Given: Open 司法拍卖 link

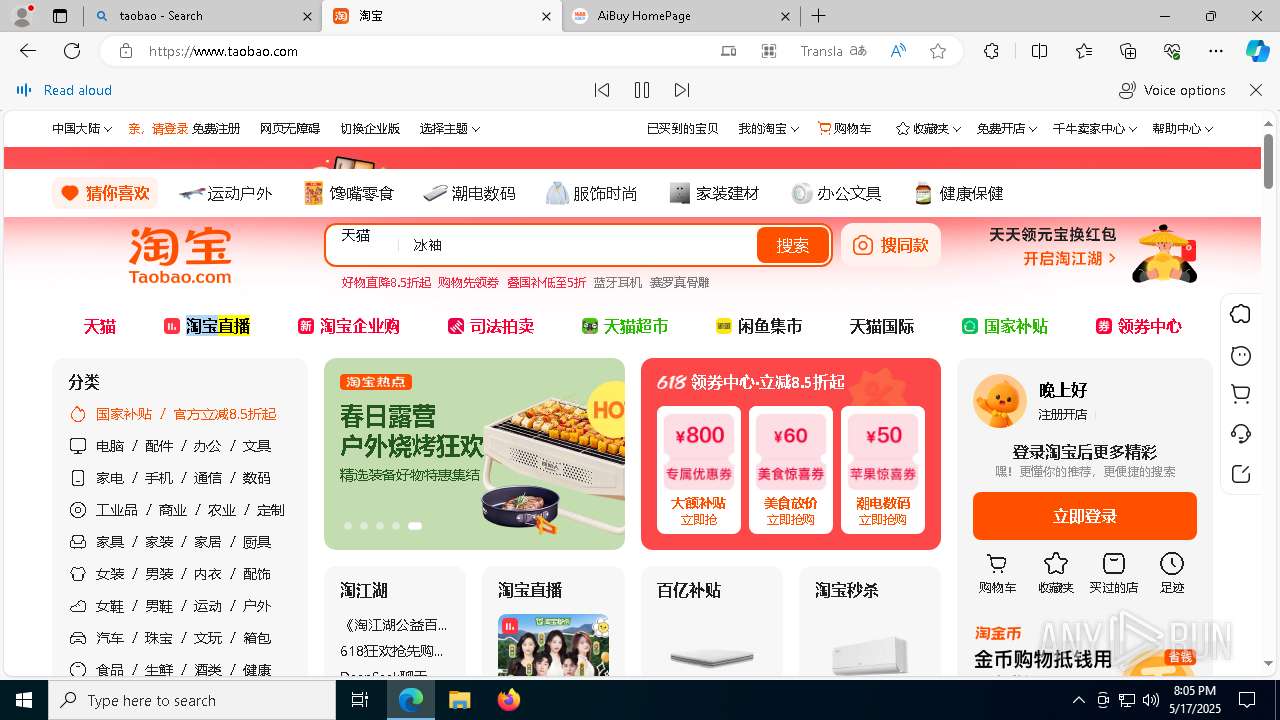Looking at the screenshot, I should coord(491,326).
